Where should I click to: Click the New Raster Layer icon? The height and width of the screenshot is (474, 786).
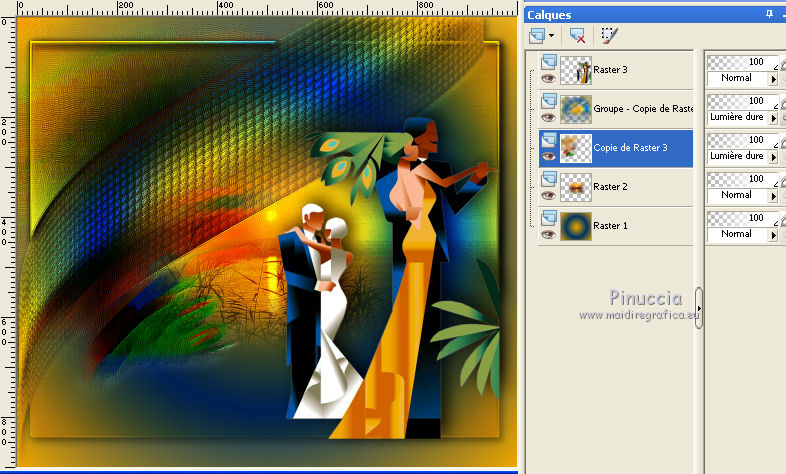tap(537, 36)
